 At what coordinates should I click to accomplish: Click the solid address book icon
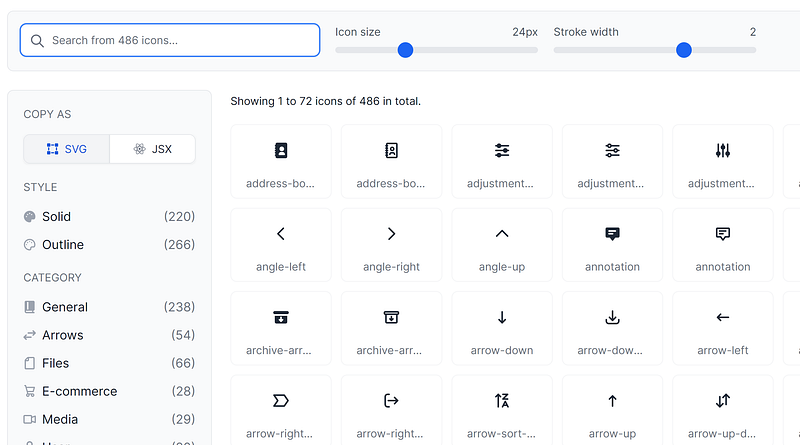[281, 151]
